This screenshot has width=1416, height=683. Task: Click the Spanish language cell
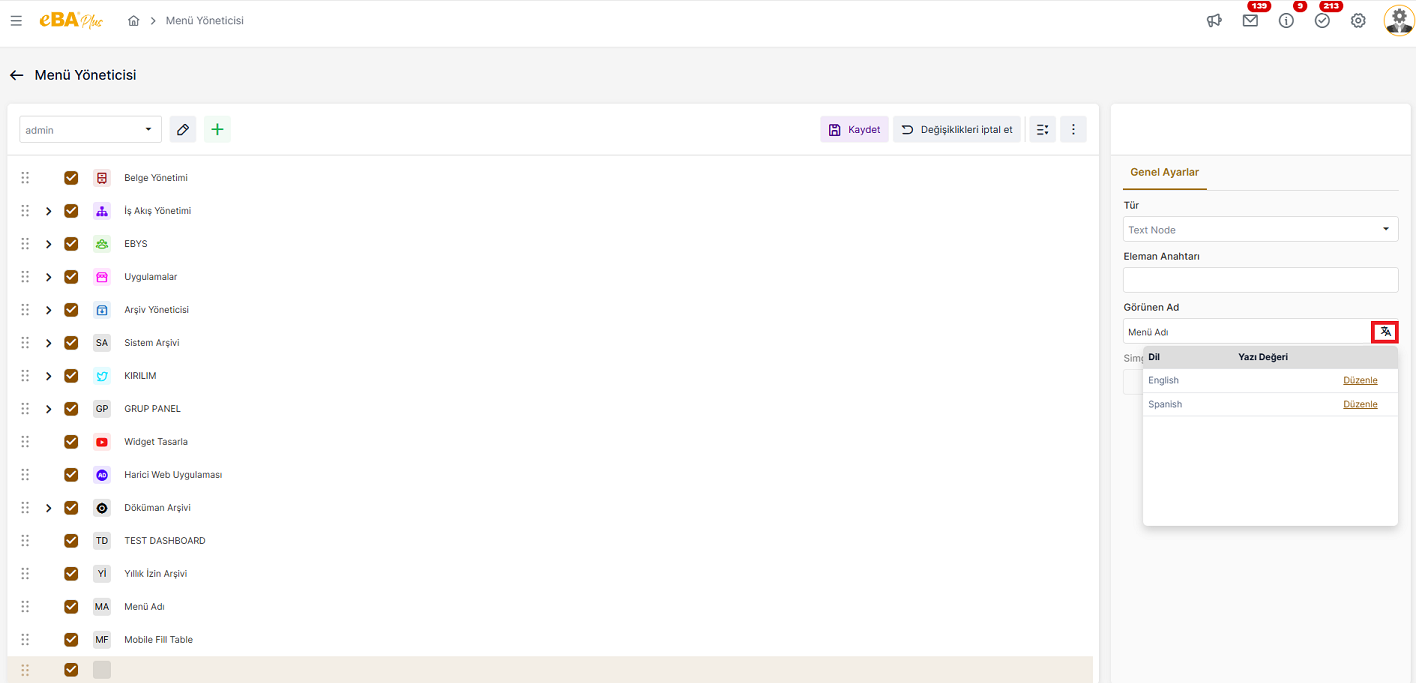coord(1165,404)
